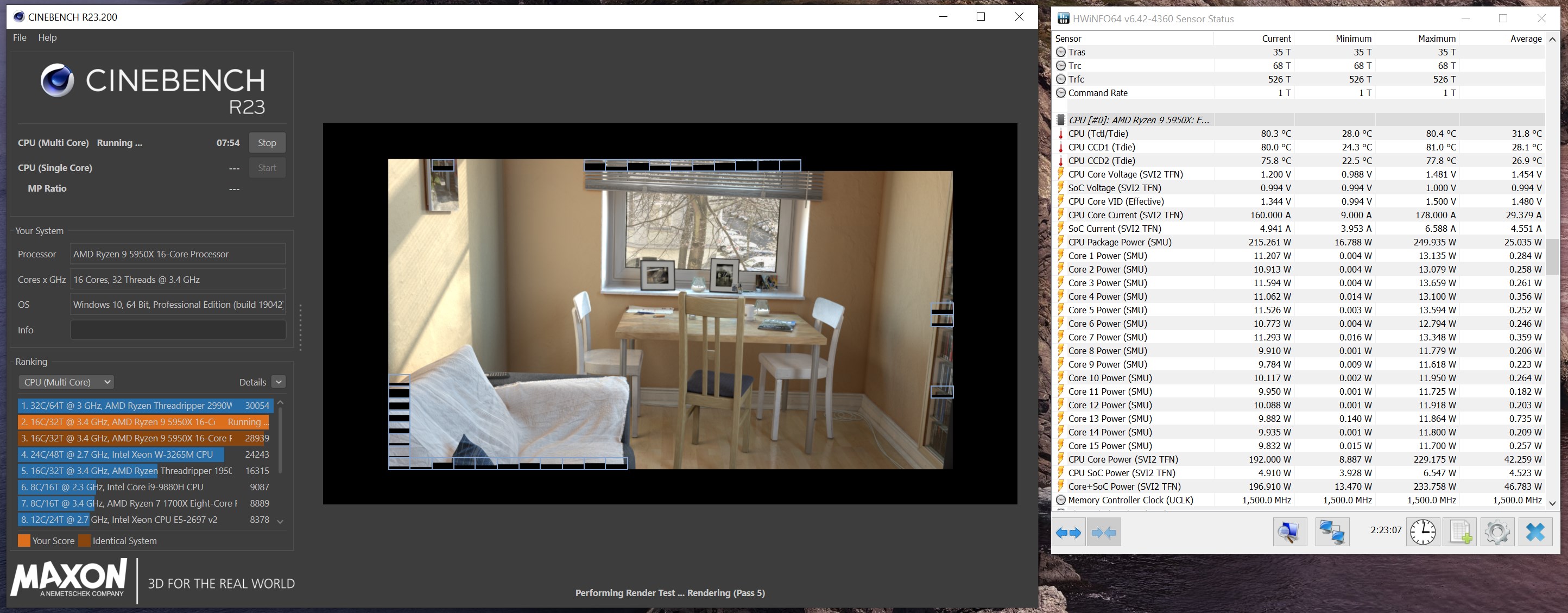Image resolution: width=1568 pixels, height=613 pixels.
Task: Click the CPU chip icon in the Ryzen header row
Action: tap(1061, 120)
